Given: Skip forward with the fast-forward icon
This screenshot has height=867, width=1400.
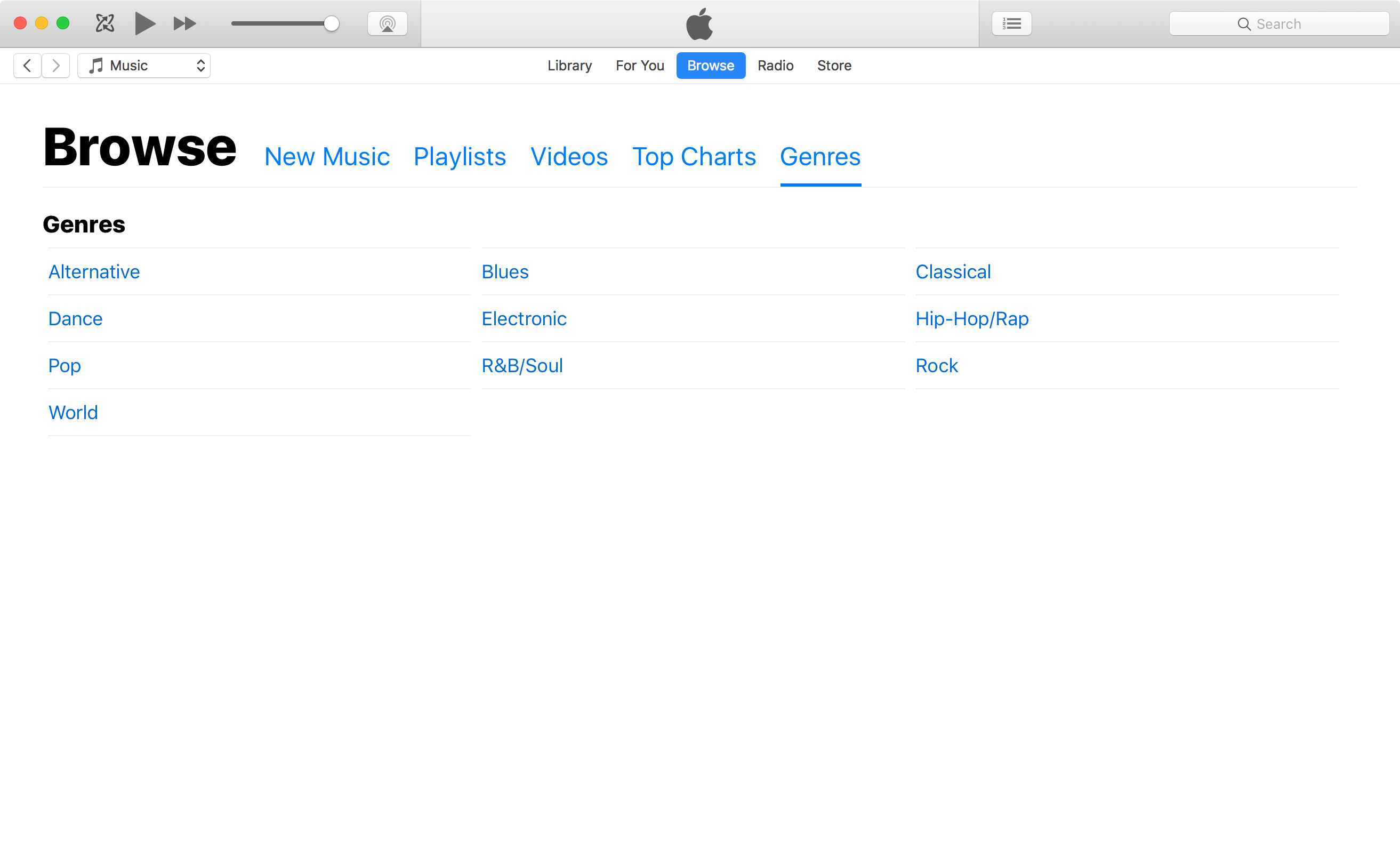Looking at the screenshot, I should click(184, 23).
